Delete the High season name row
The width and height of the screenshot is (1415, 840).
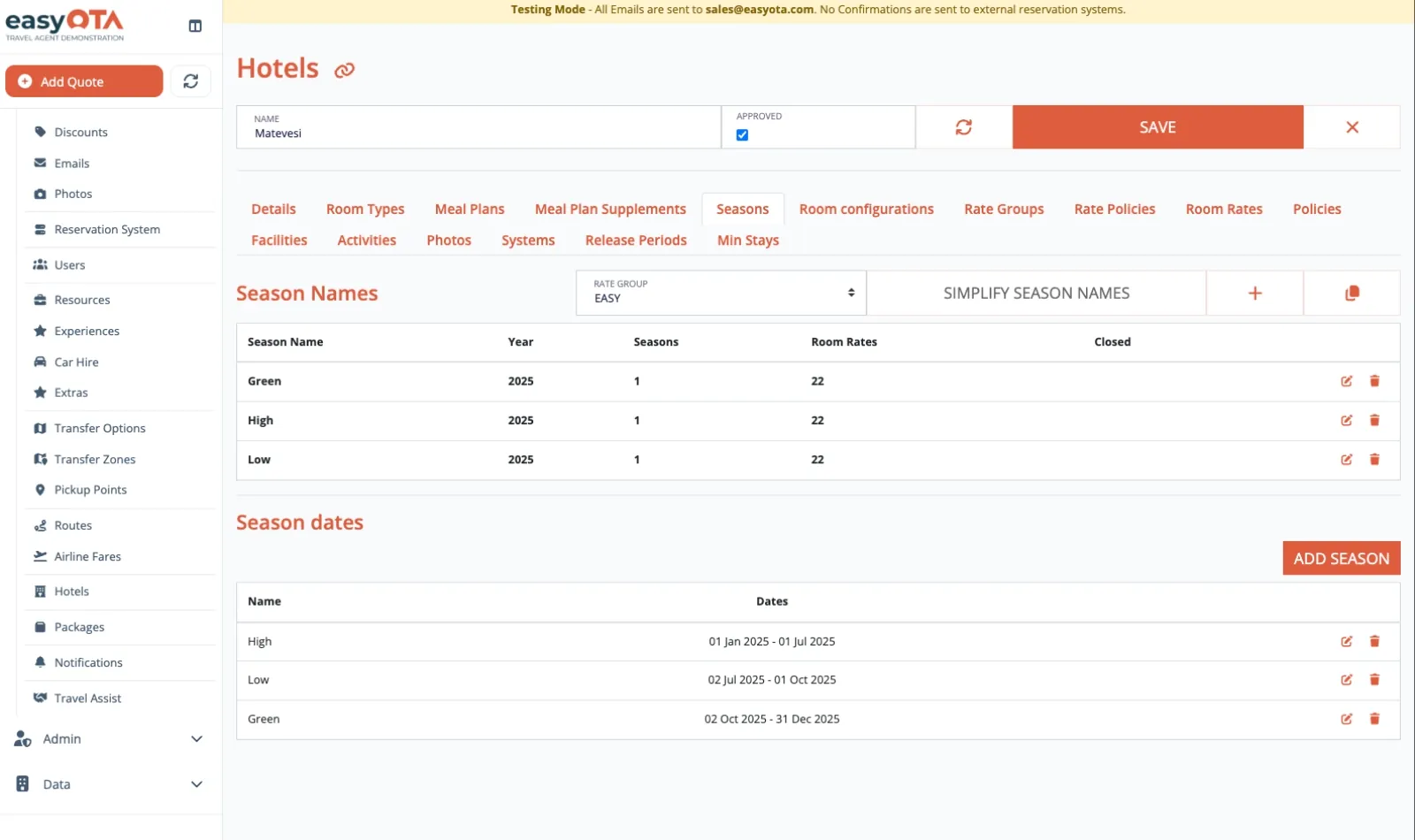(1374, 420)
